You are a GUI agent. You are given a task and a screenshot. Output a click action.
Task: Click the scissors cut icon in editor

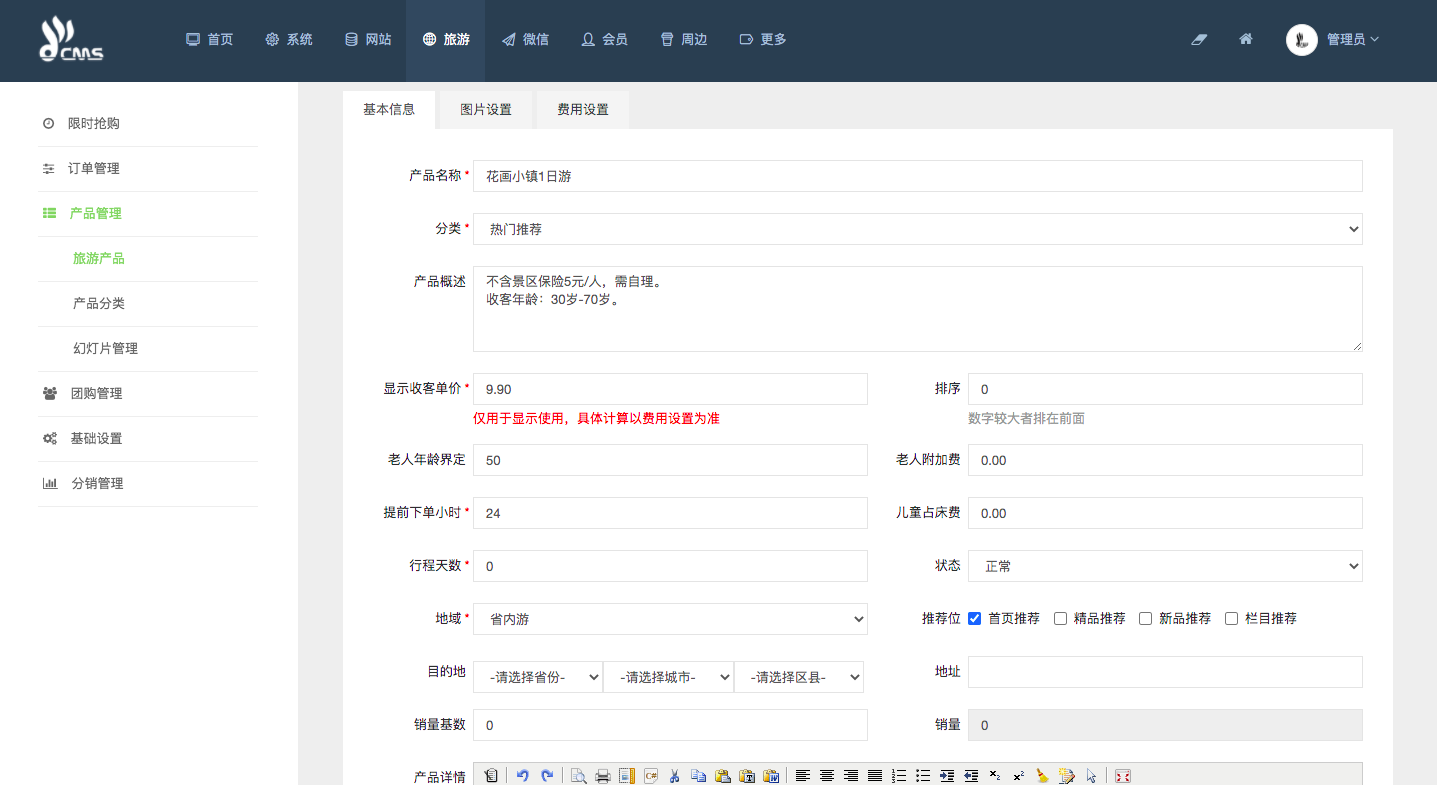(x=674, y=776)
